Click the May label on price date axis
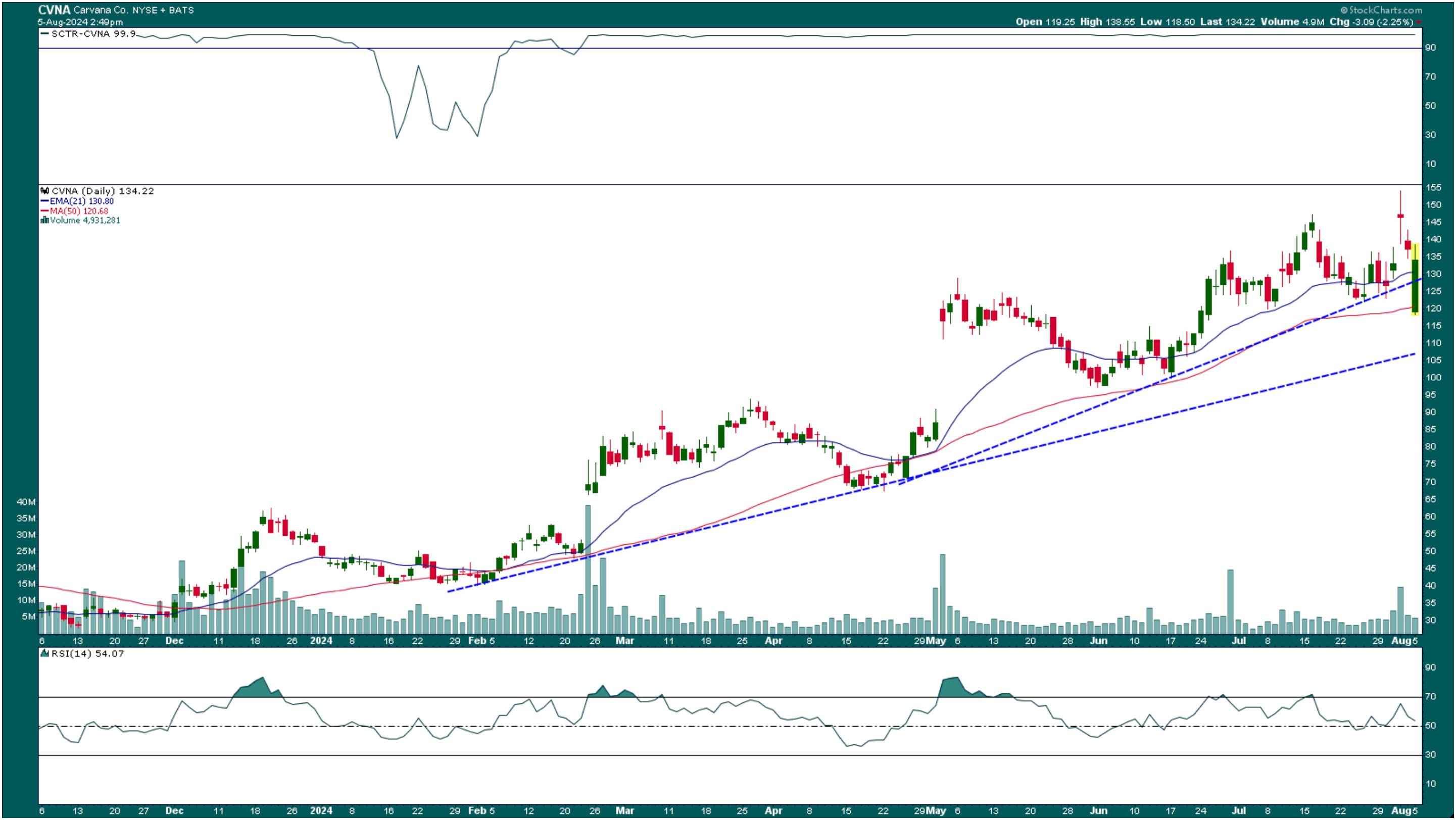Image resolution: width=1456 pixels, height=820 pixels. (x=937, y=641)
